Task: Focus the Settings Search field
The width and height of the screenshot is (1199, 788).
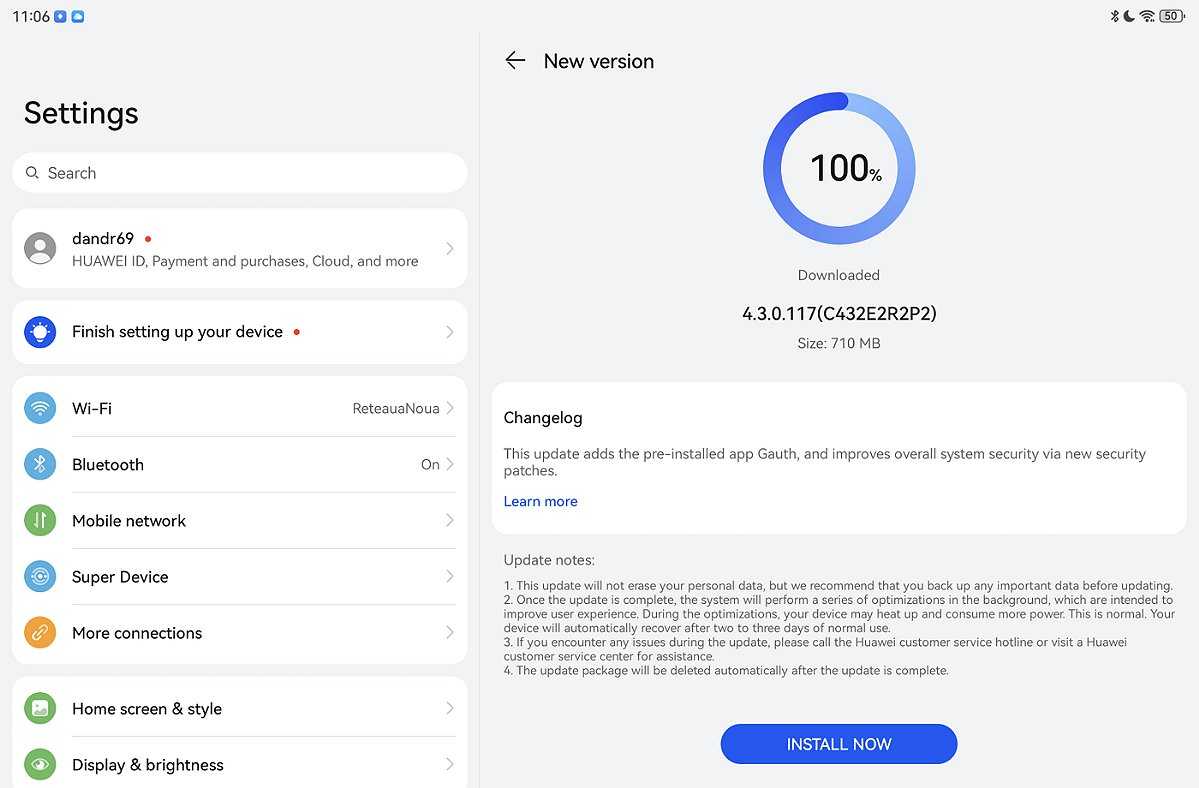Action: click(x=240, y=173)
